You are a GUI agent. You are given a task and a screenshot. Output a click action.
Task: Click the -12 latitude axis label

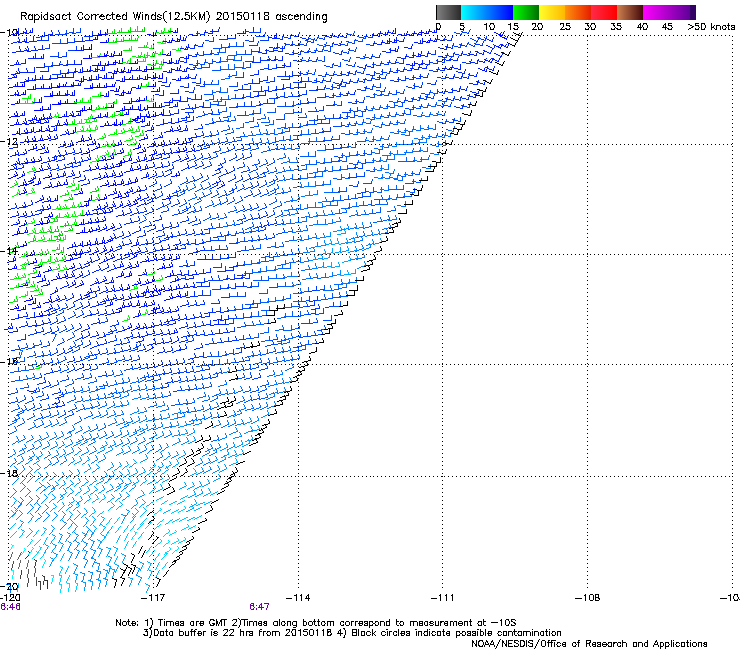tap(9, 142)
